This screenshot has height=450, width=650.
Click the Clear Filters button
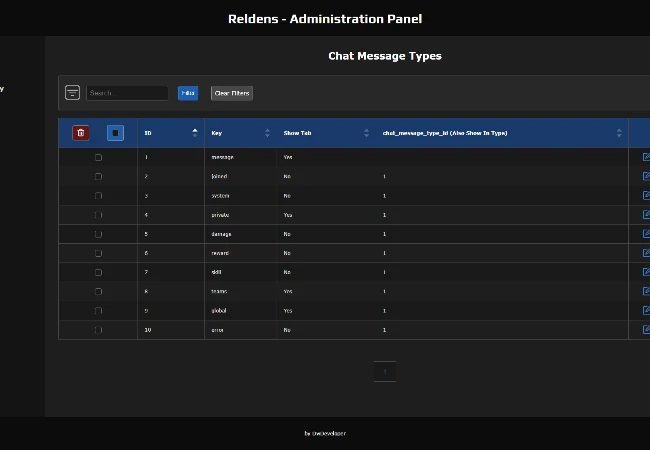(x=232, y=93)
